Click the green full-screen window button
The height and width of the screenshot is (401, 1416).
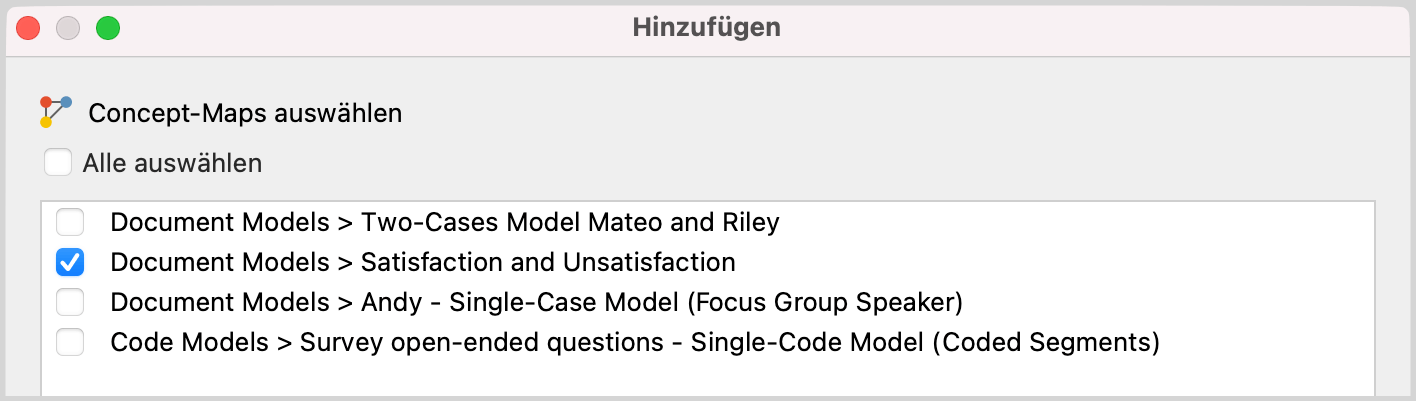[108, 28]
